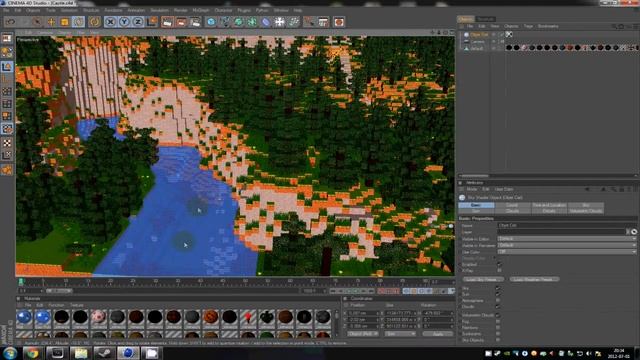Click the top icon in the left mode palette
Image resolution: width=640 pixels, height=360 pixels.
[7, 39]
